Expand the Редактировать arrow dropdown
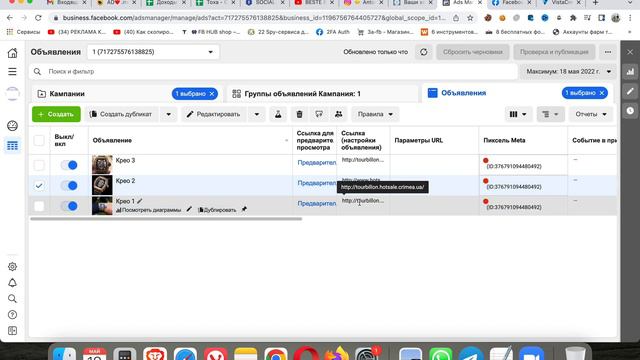Viewport: 640px width, 360px height. [256, 114]
